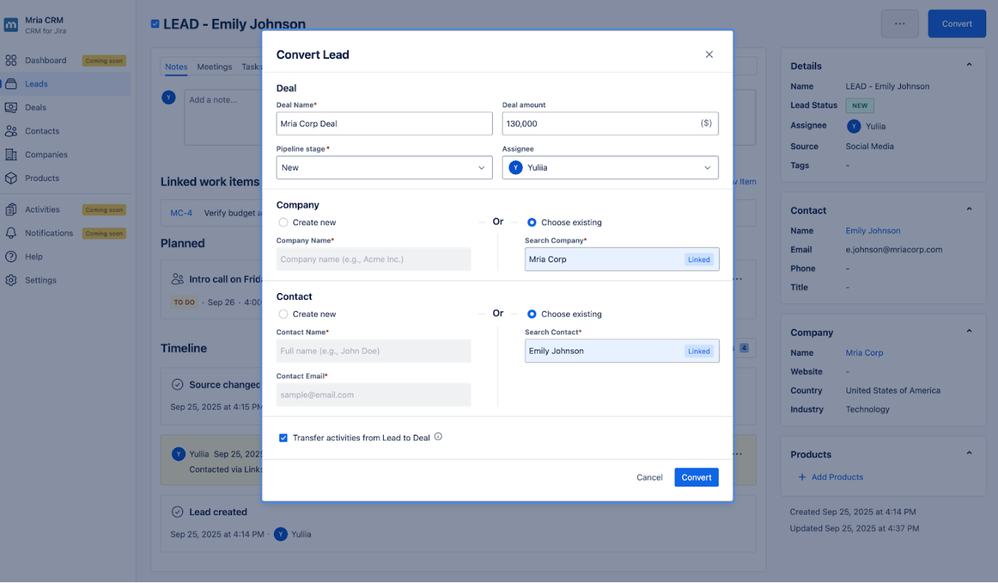The height and width of the screenshot is (583, 998).
Task: Close the Convert Lead dialog
Action: (x=709, y=55)
